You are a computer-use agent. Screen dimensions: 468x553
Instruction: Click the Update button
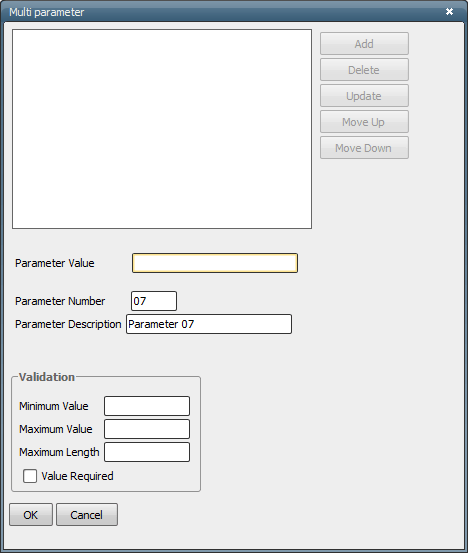point(364,96)
